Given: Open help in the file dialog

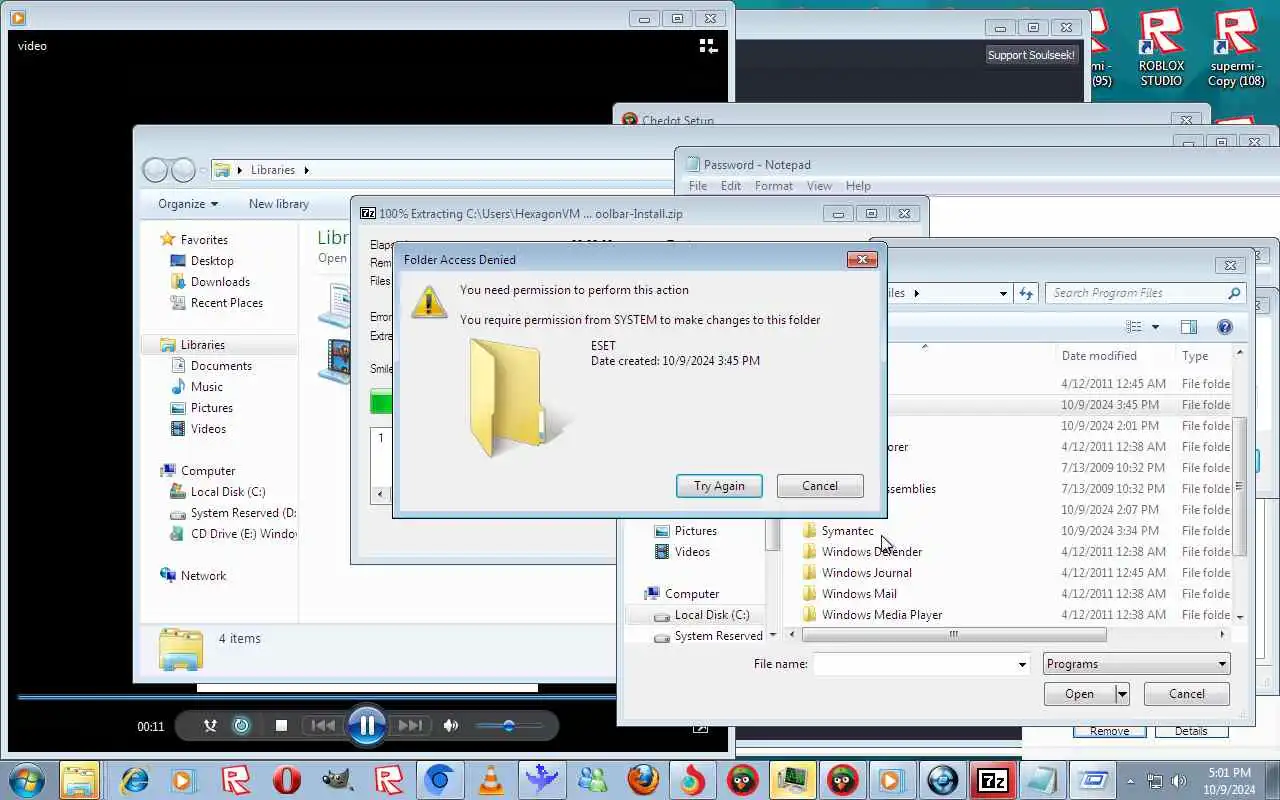Looking at the screenshot, I should (x=1225, y=327).
